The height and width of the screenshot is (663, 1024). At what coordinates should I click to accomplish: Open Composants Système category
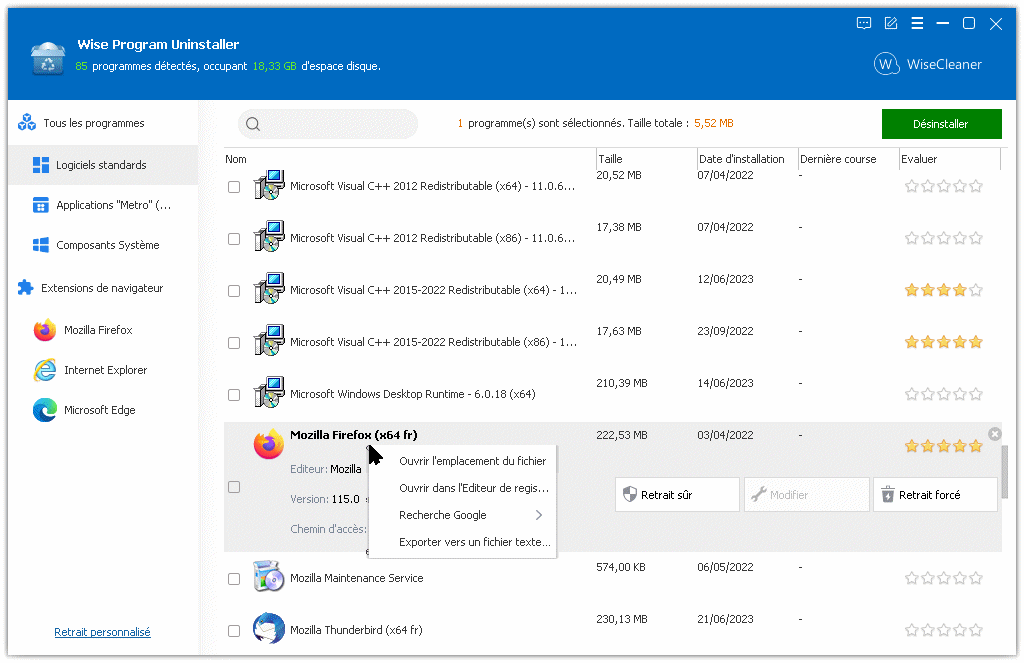click(x=103, y=245)
